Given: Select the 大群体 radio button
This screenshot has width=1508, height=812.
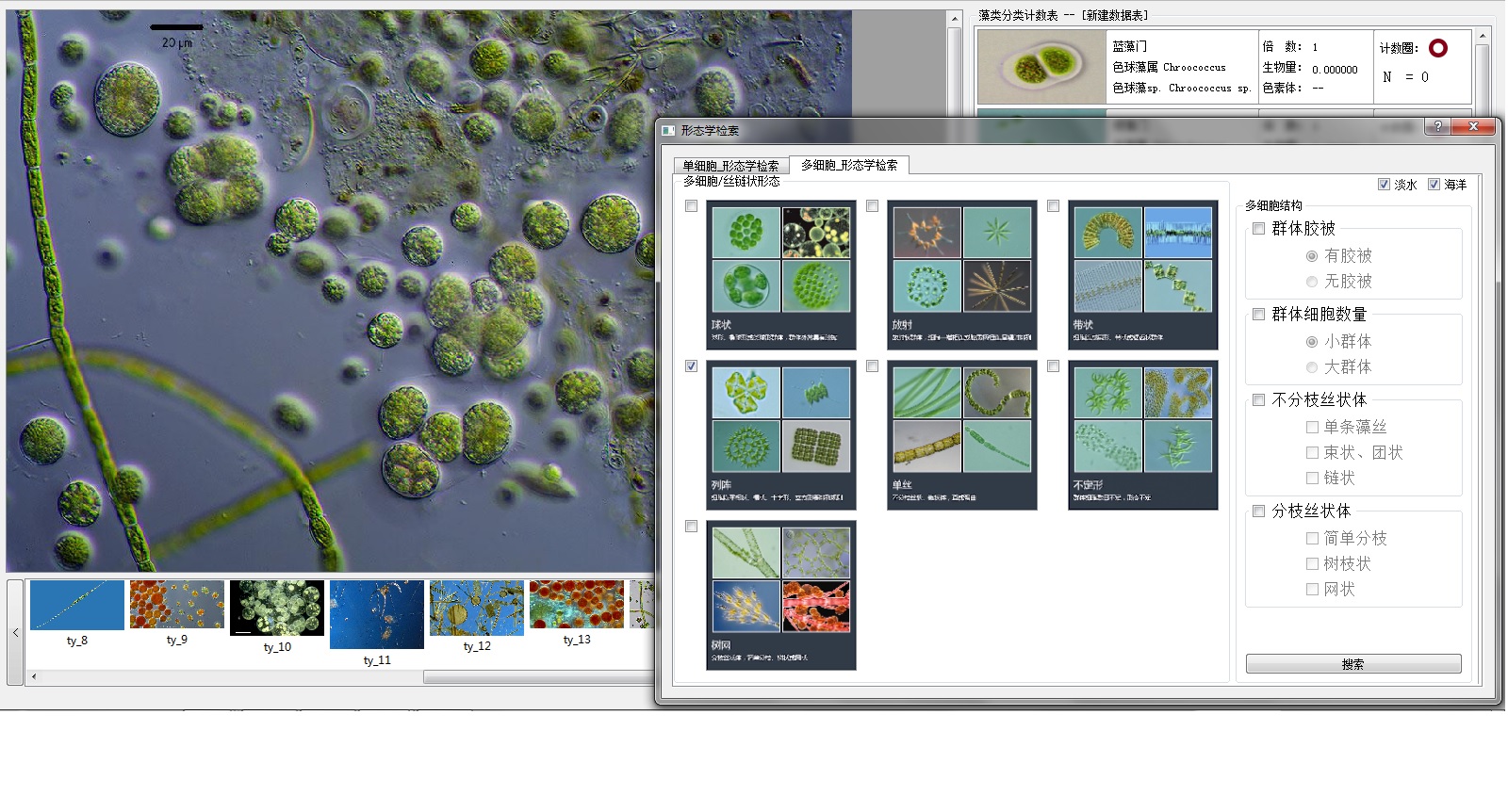Looking at the screenshot, I should [x=1312, y=367].
